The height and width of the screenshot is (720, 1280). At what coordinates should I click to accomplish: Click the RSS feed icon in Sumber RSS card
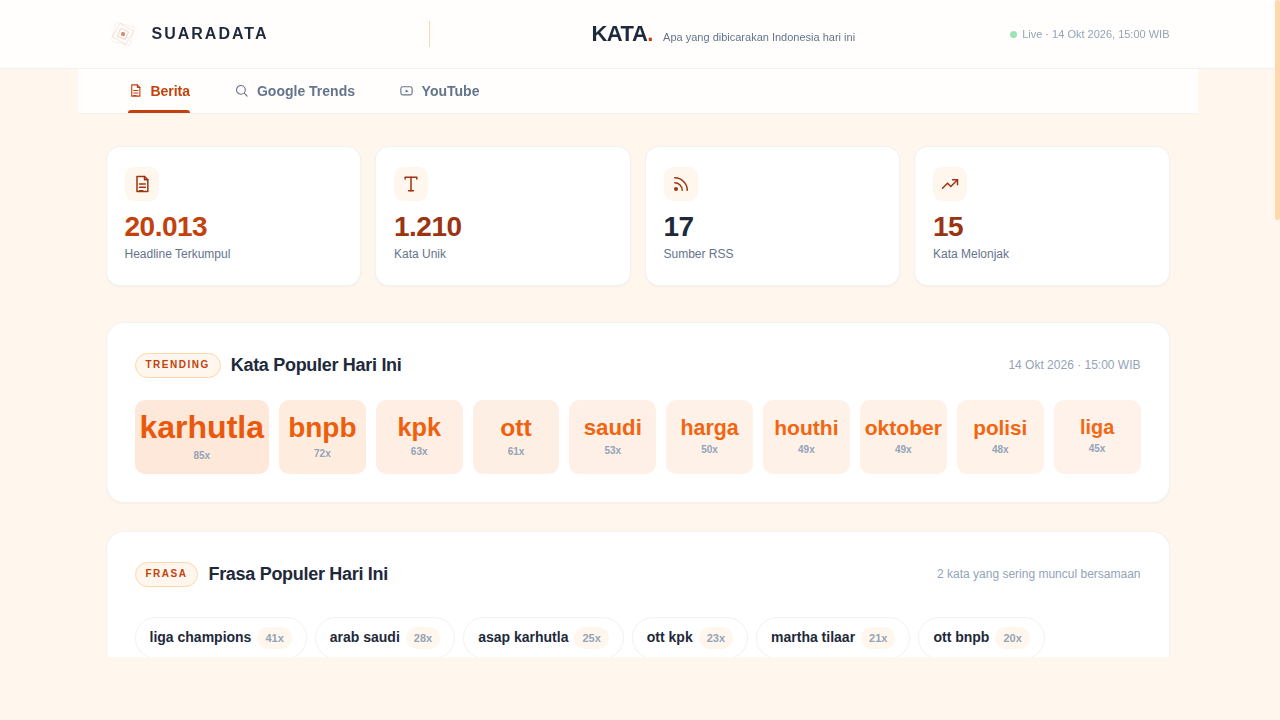tap(681, 184)
